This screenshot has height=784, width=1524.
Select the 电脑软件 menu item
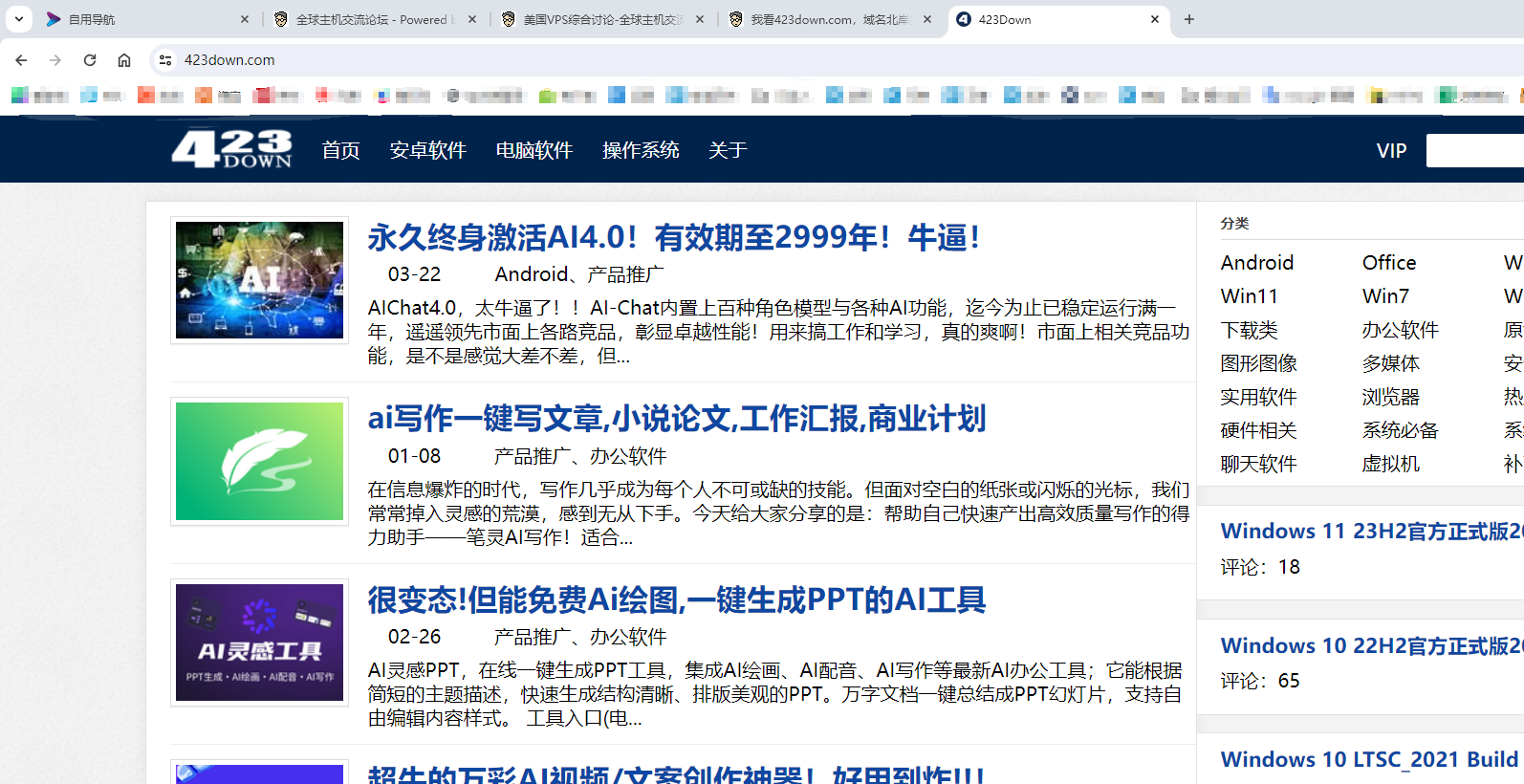coord(533,150)
